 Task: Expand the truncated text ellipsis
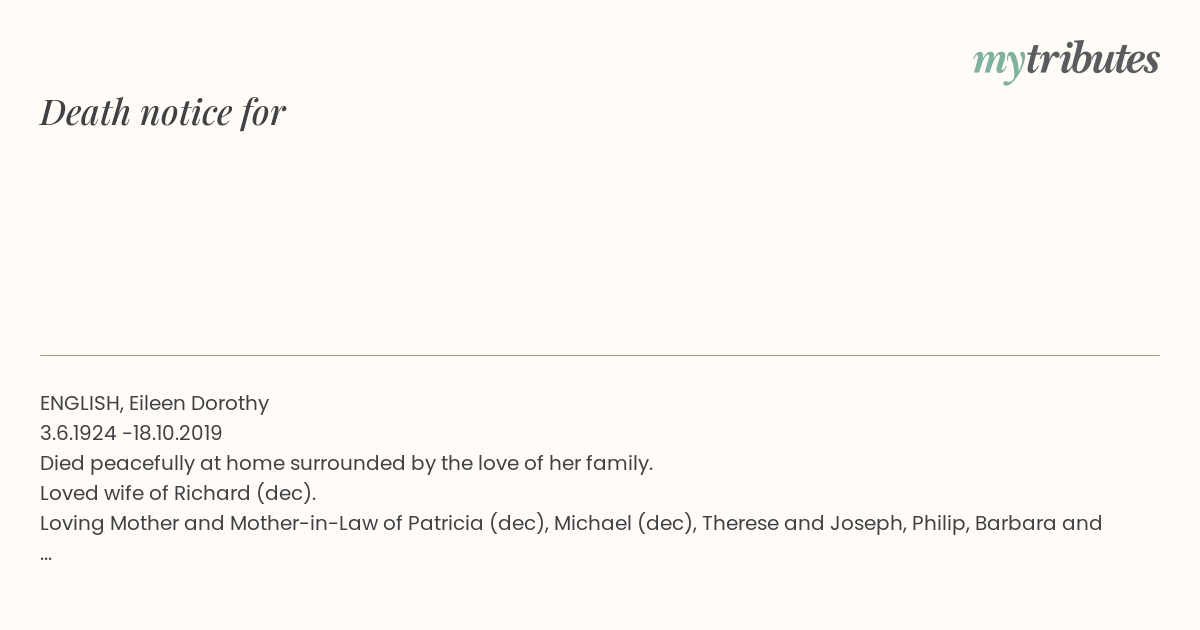click(46, 557)
